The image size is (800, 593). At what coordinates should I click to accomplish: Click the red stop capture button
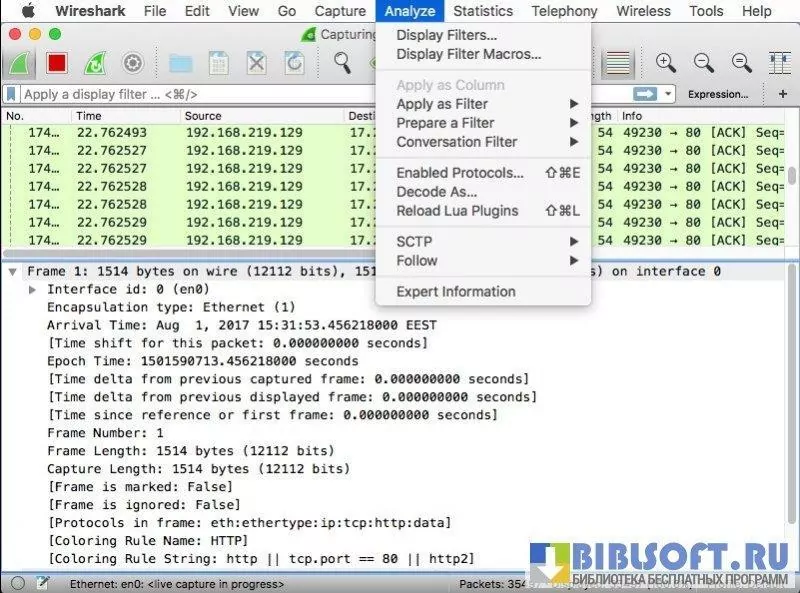pos(56,64)
